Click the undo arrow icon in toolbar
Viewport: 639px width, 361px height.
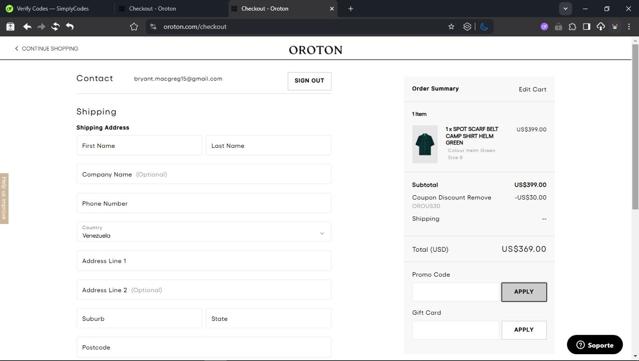(70, 26)
